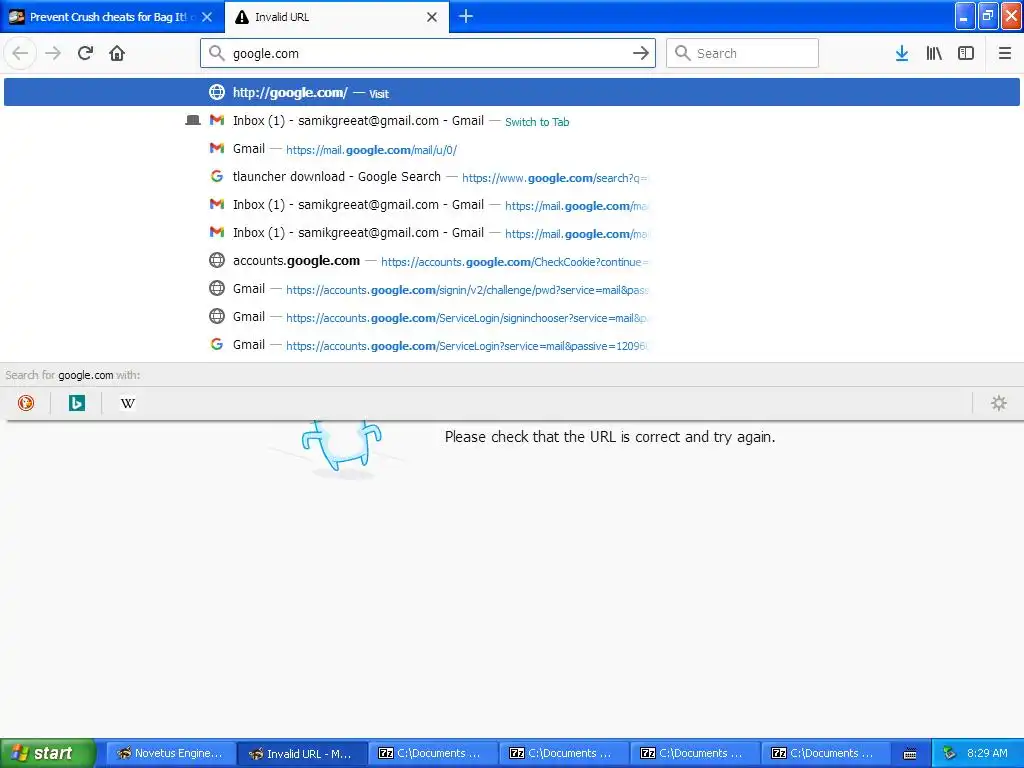This screenshot has height=768, width=1024.
Task: Click the tab icon beside Switch to Tab row
Action: click(193, 120)
